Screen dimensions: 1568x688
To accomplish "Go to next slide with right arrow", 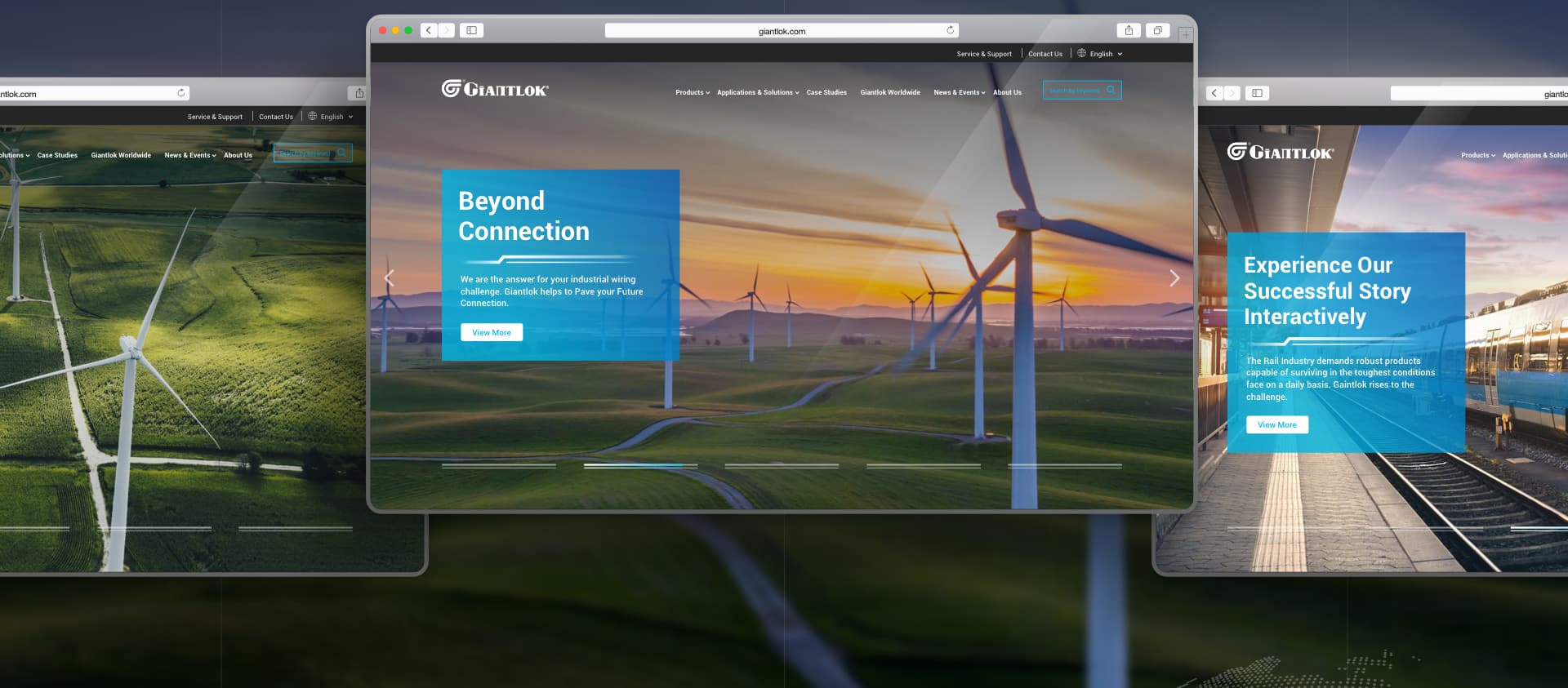I will (x=1174, y=277).
